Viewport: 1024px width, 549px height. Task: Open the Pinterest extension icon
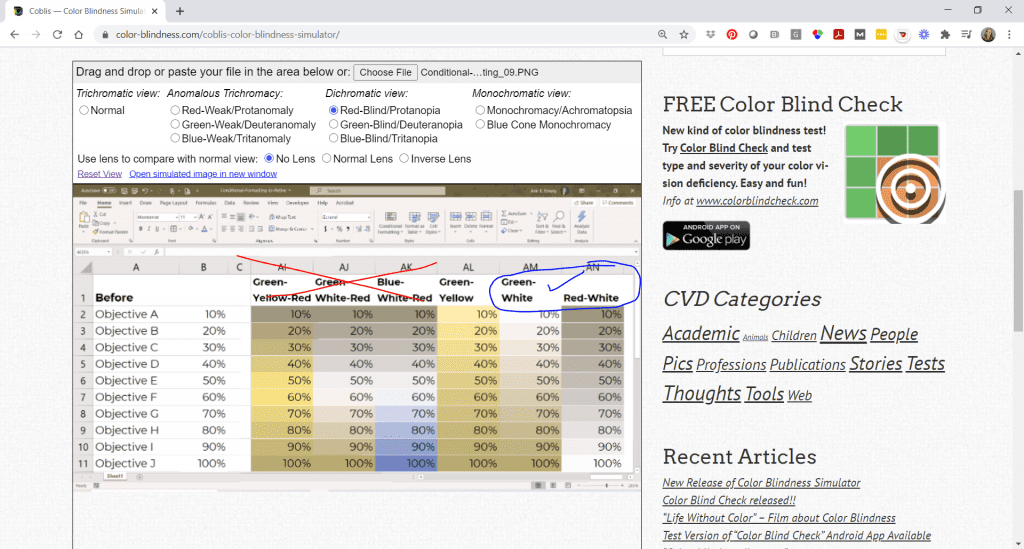(x=731, y=35)
